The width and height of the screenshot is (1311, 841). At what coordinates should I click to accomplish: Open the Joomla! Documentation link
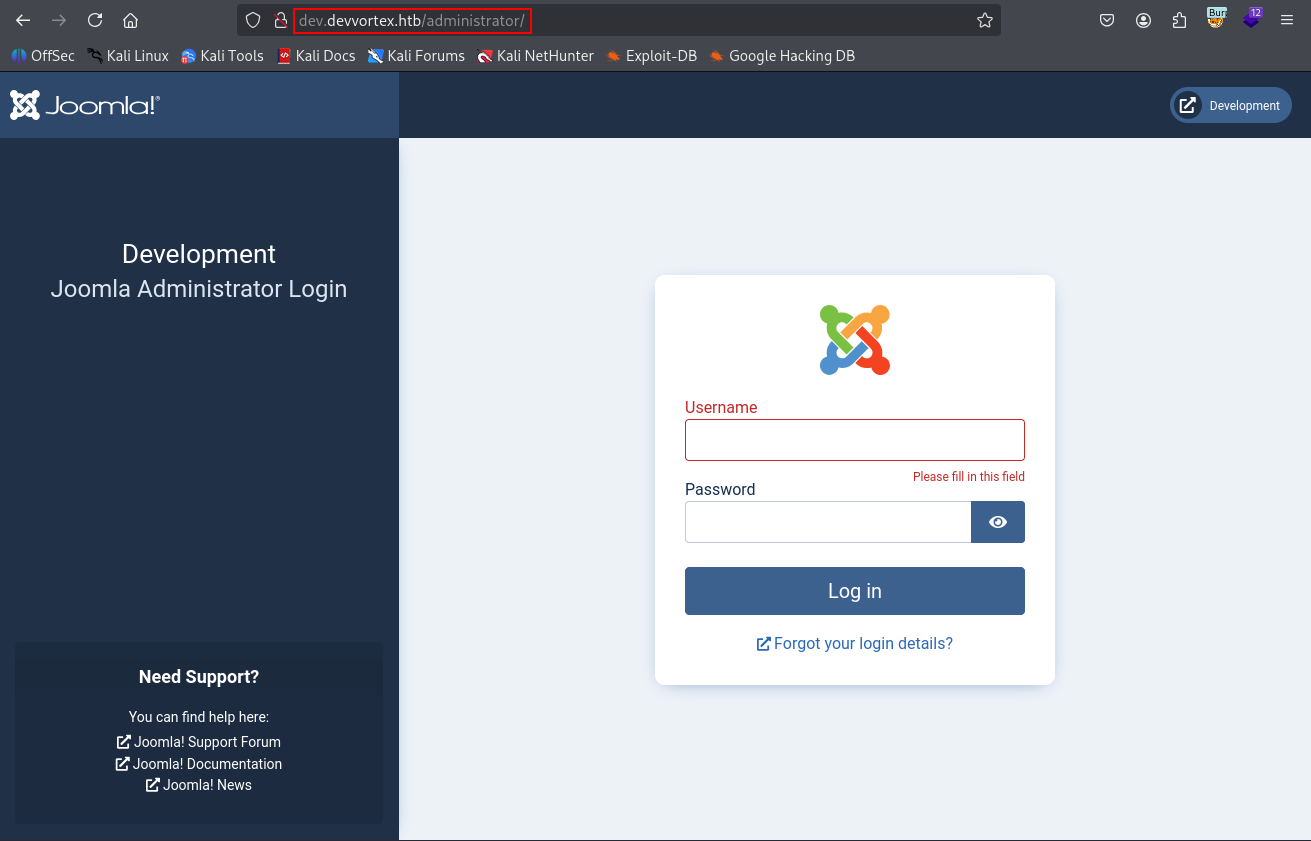199,764
